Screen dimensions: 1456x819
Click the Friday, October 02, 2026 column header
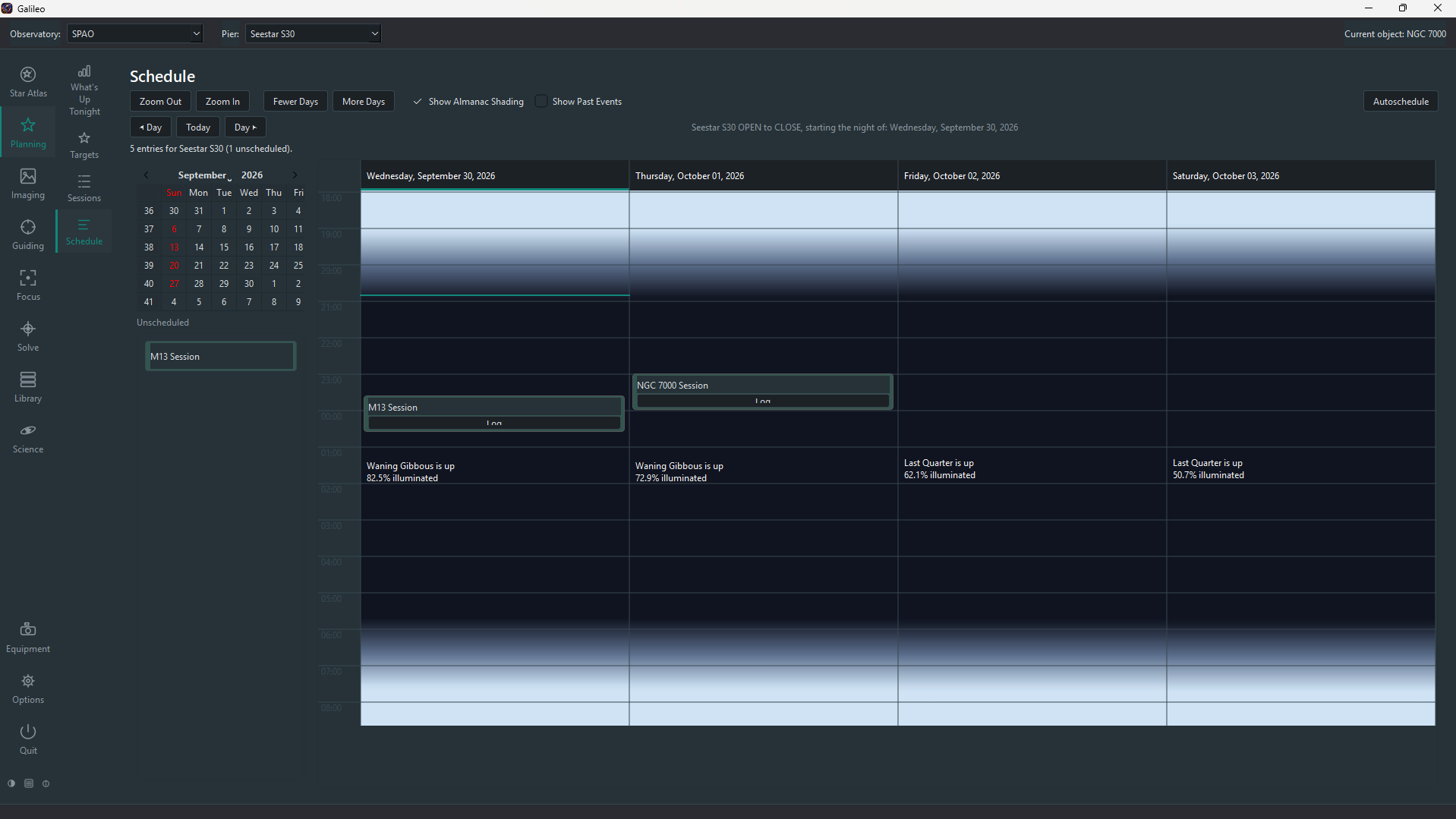pyautogui.click(x=1032, y=176)
